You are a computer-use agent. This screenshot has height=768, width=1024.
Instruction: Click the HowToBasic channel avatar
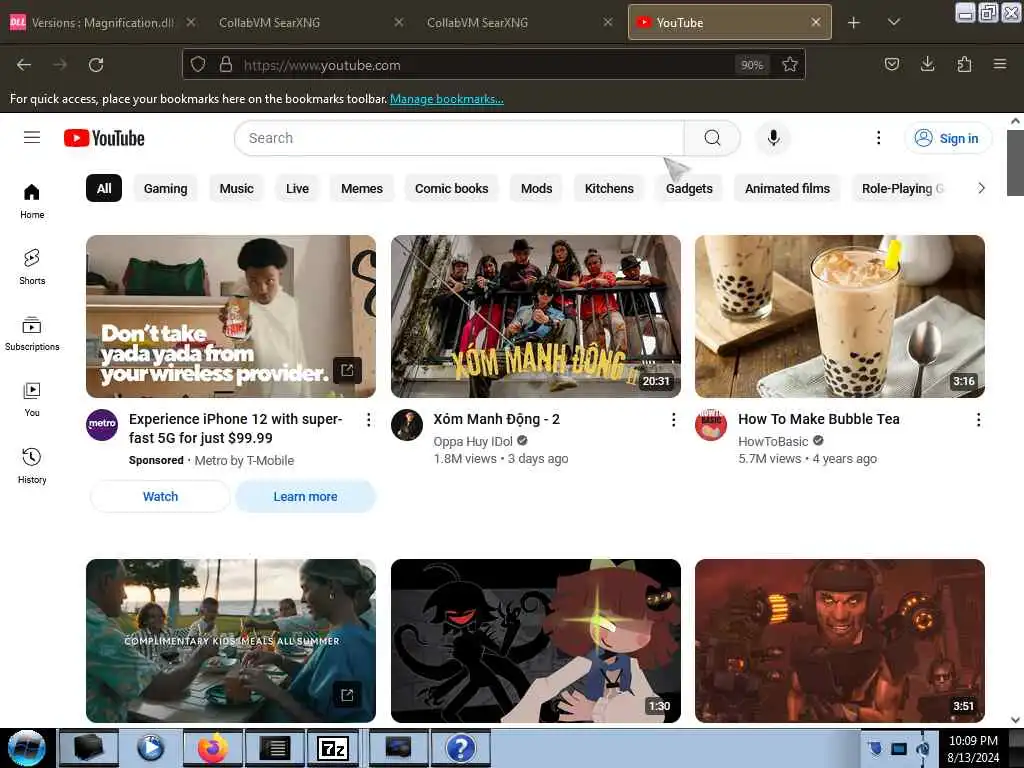(x=711, y=424)
